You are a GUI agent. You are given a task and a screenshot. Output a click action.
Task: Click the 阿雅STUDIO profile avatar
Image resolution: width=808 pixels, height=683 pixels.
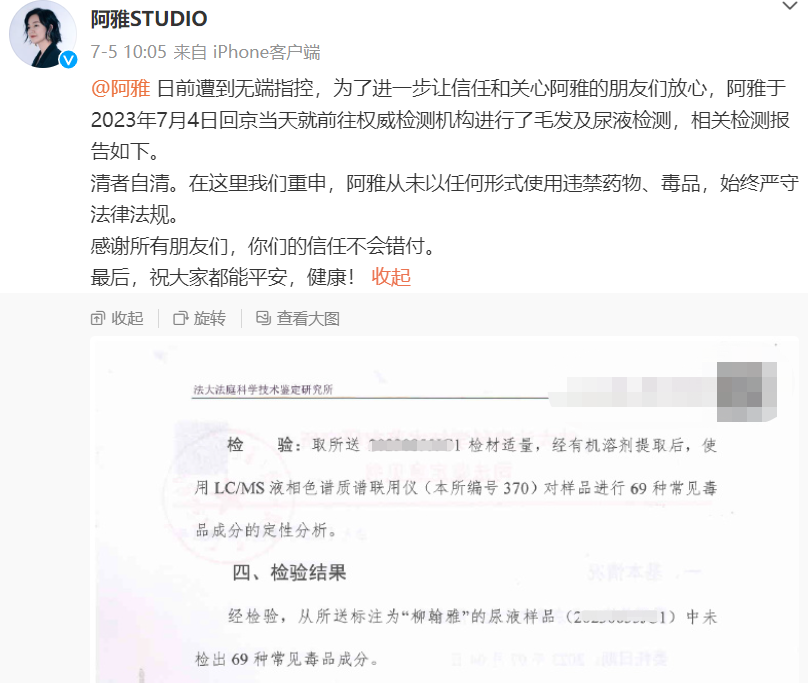tap(43, 34)
